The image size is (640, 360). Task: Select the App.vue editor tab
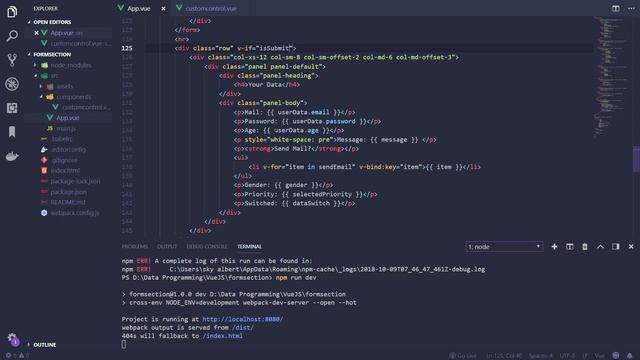pos(139,8)
